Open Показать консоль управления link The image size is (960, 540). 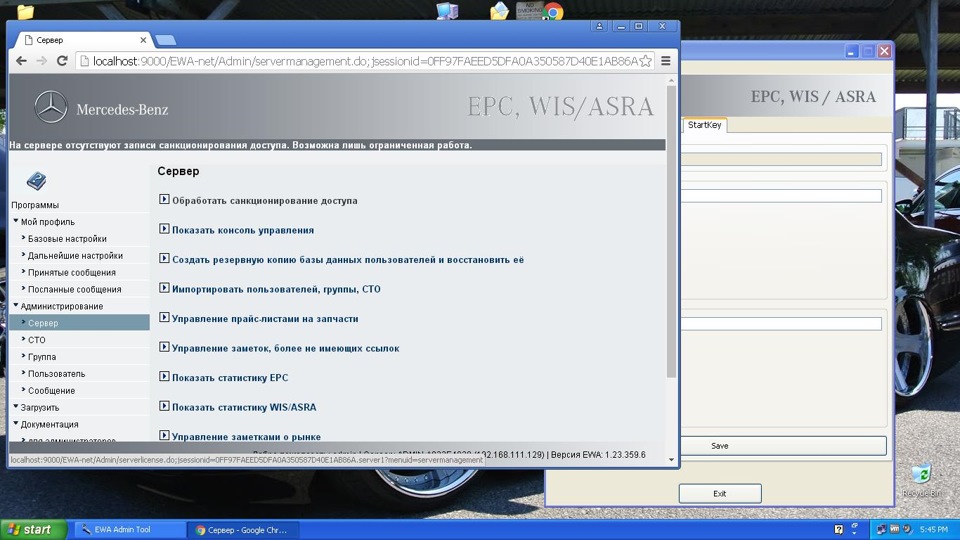pyautogui.click(x=243, y=230)
